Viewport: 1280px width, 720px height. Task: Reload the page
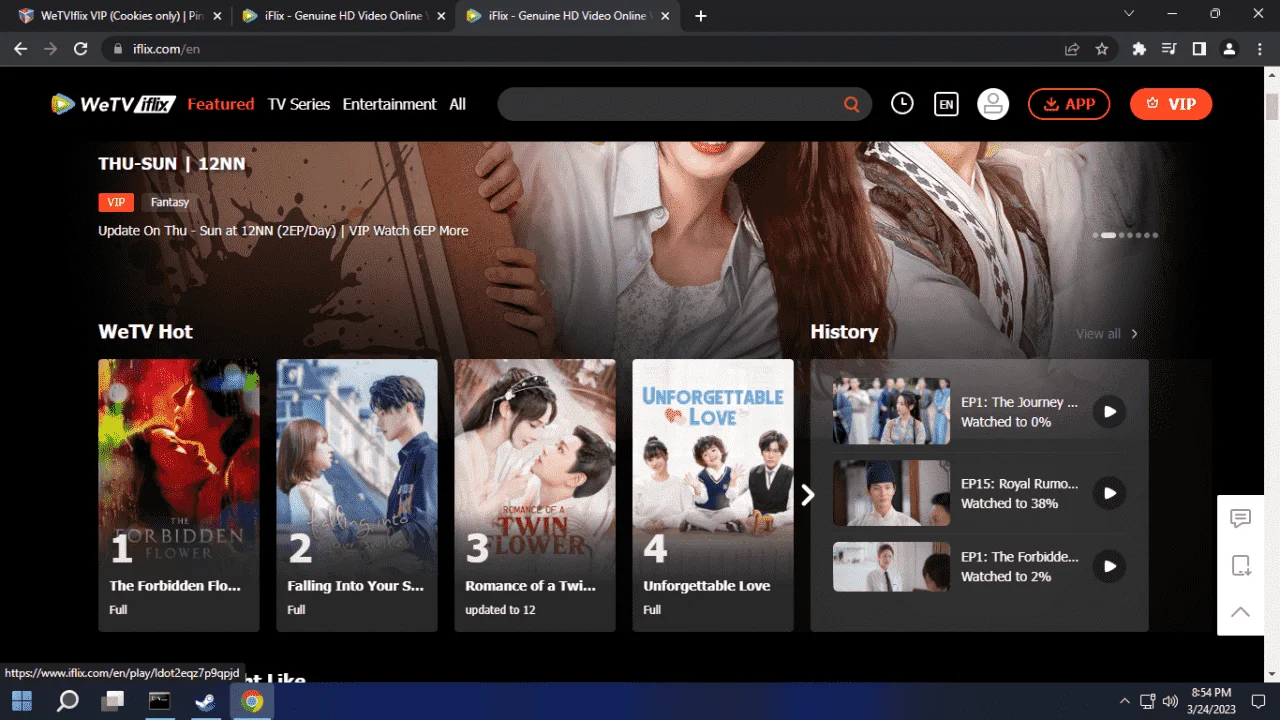point(81,48)
